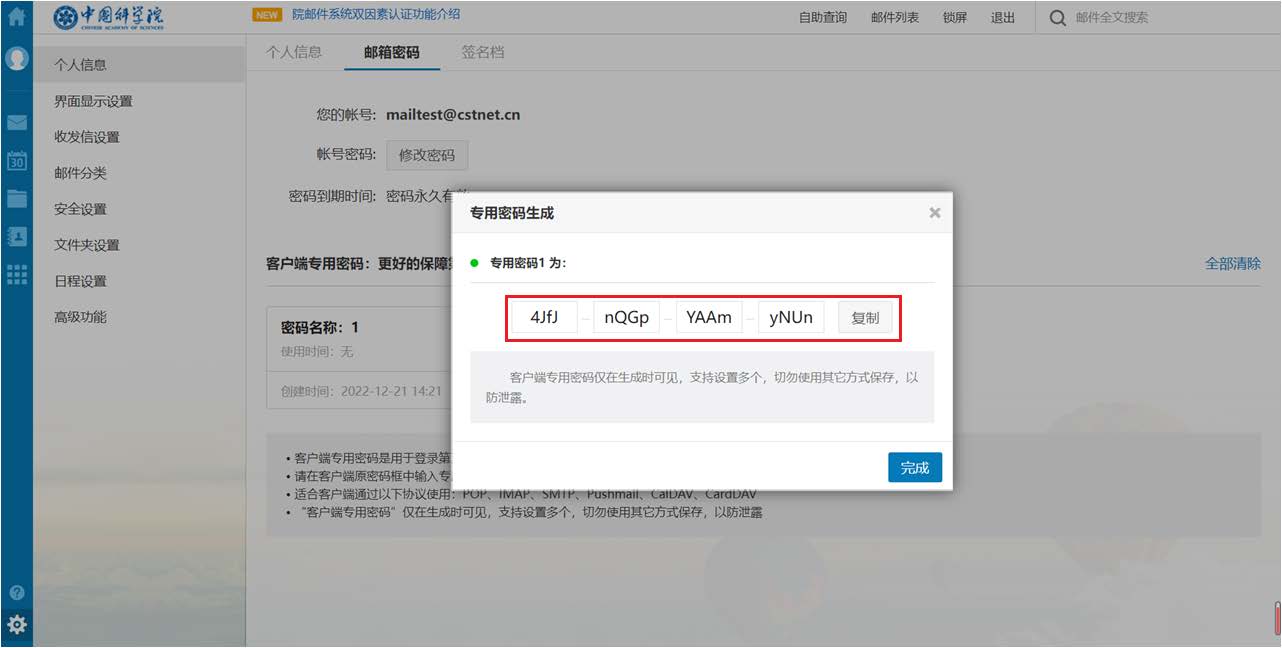Click the 复制 button to copy password
Image resolution: width=1282 pixels, height=648 pixels.
tap(865, 318)
